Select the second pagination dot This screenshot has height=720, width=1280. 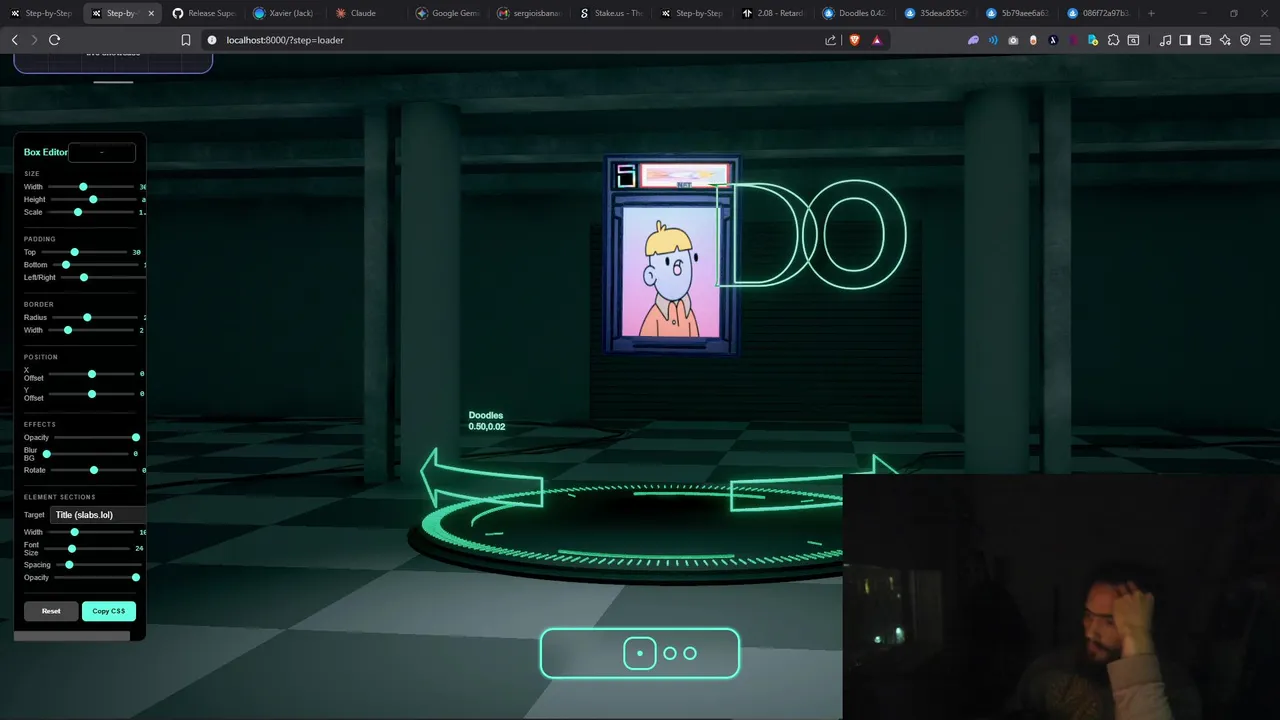(x=670, y=653)
